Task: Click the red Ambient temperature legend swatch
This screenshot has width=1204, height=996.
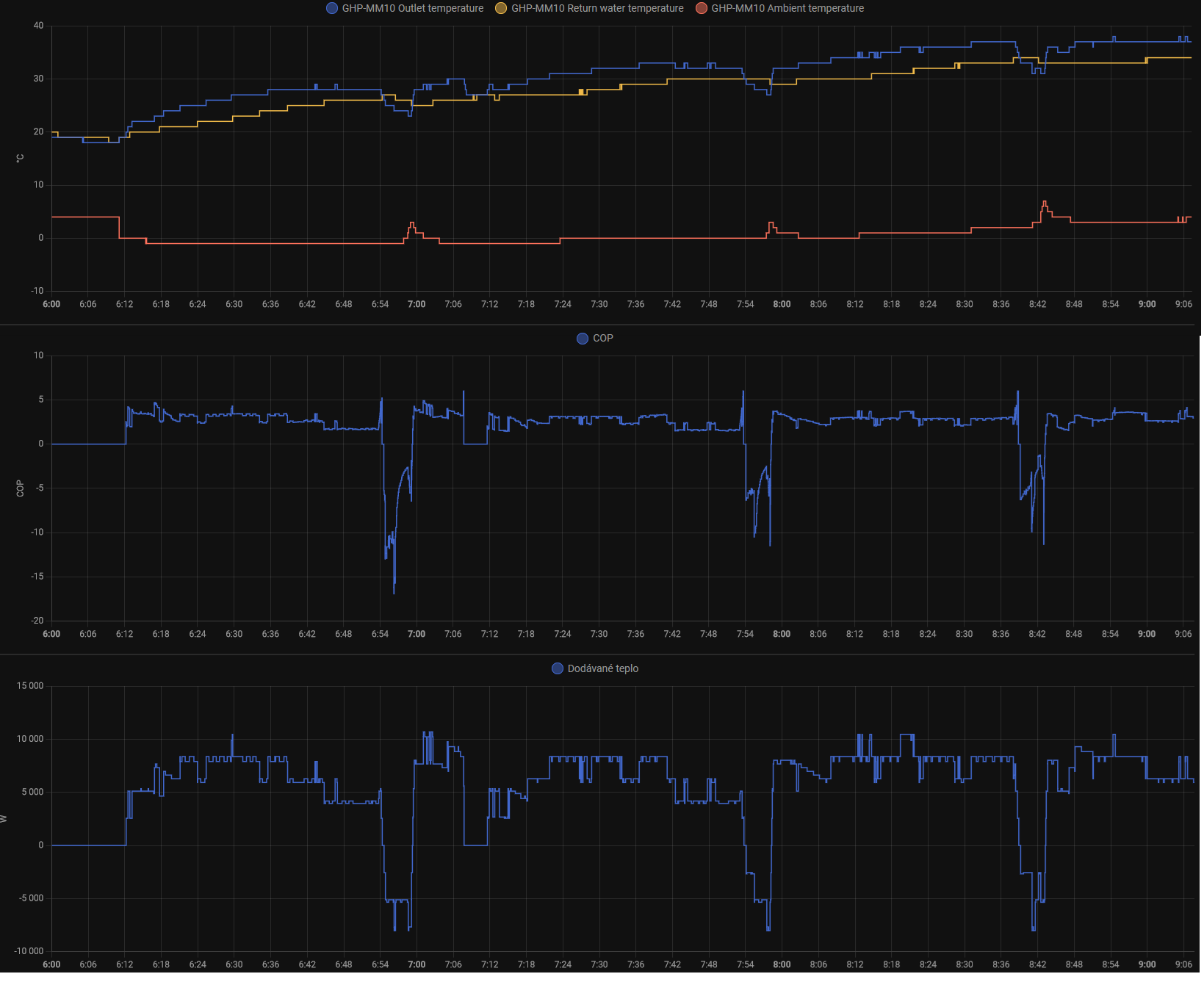Action: click(702, 8)
